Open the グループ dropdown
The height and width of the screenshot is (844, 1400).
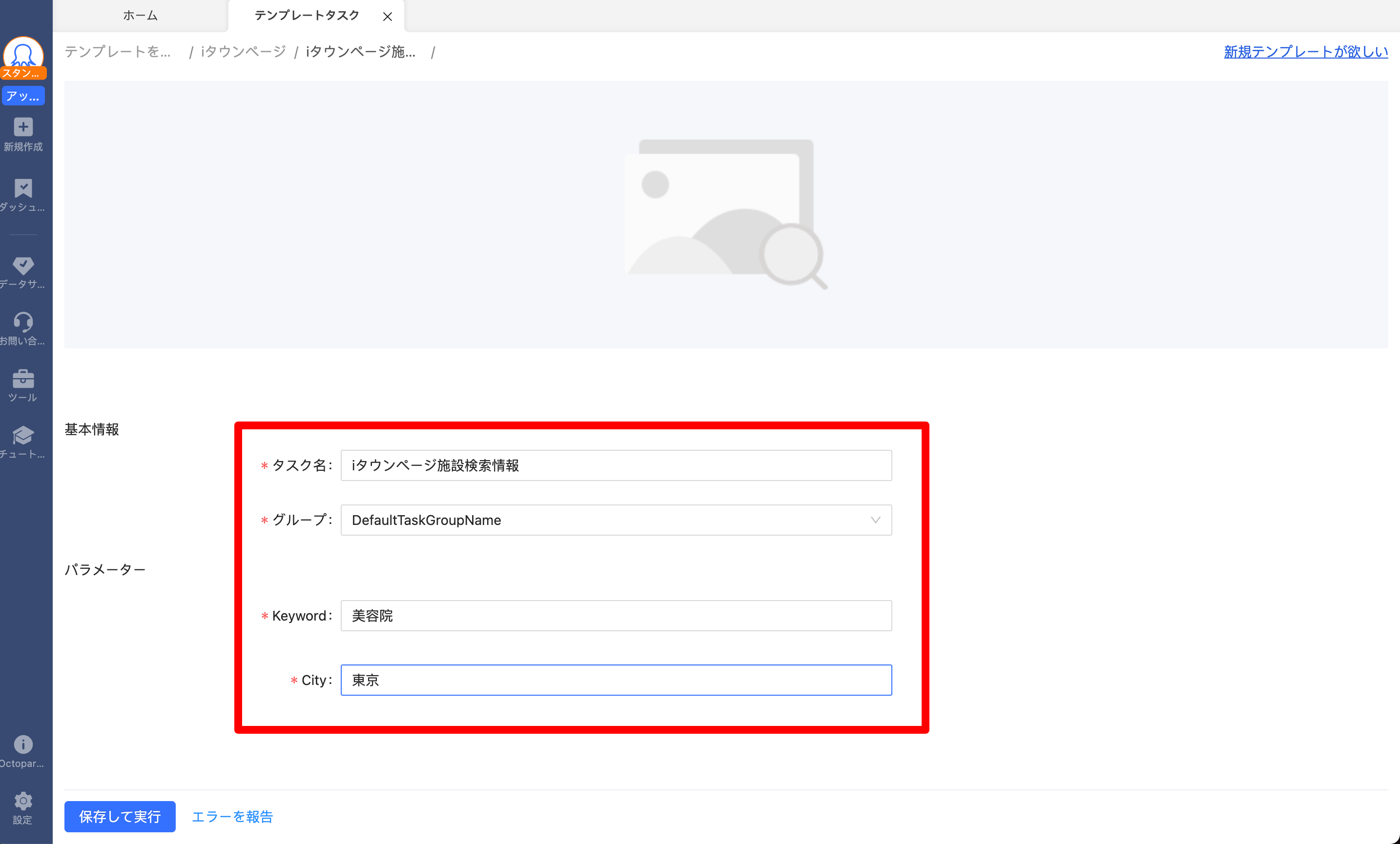tap(616, 520)
